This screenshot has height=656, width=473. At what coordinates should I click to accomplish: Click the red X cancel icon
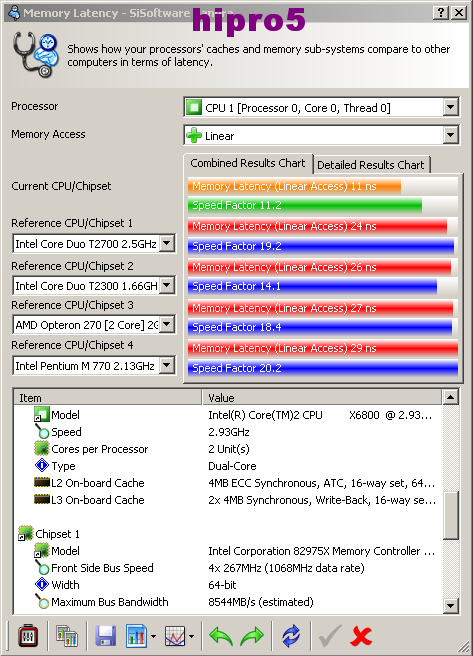click(x=361, y=636)
